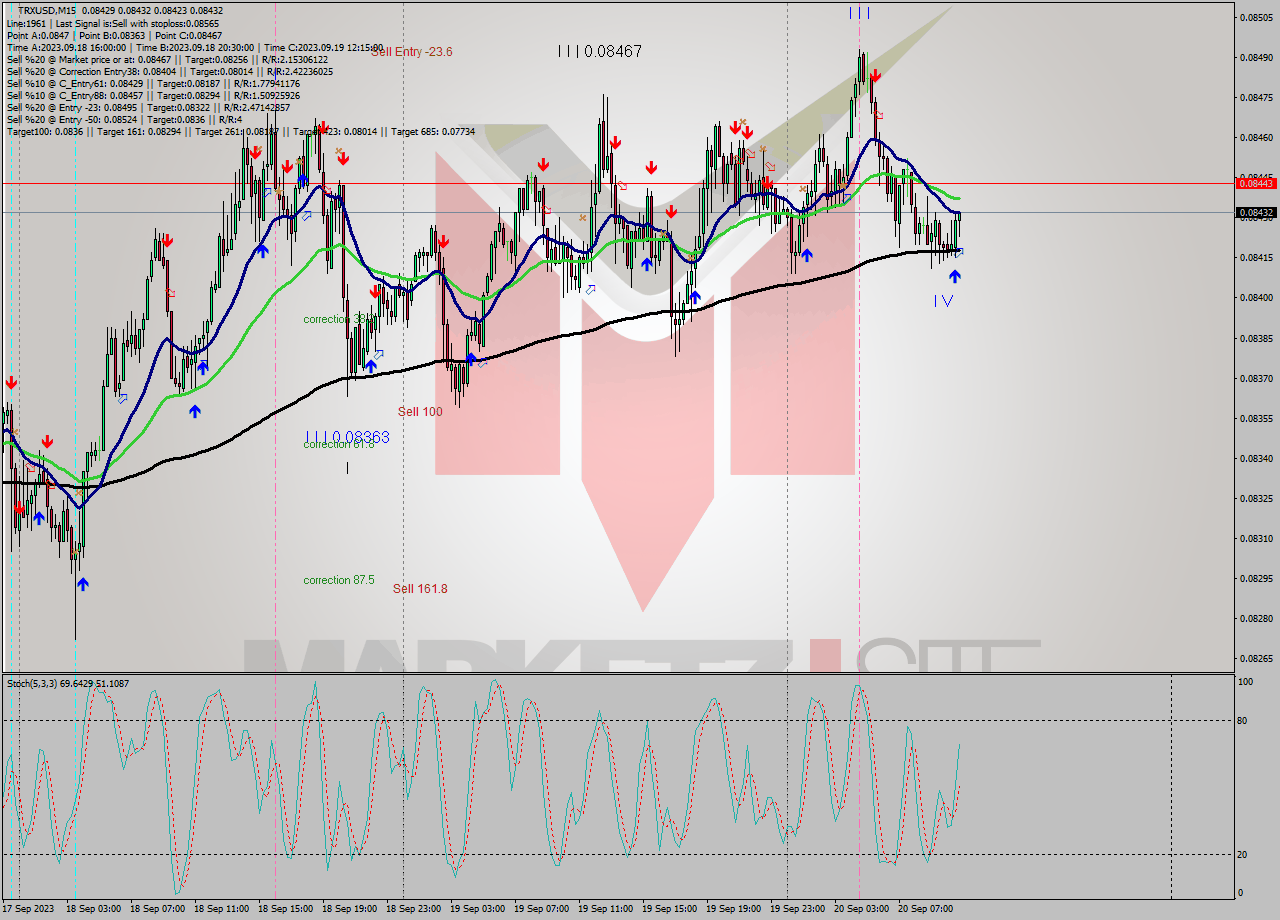Select the 'Sell 100' target label
The width and height of the screenshot is (1280, 920).
[420, 412]
